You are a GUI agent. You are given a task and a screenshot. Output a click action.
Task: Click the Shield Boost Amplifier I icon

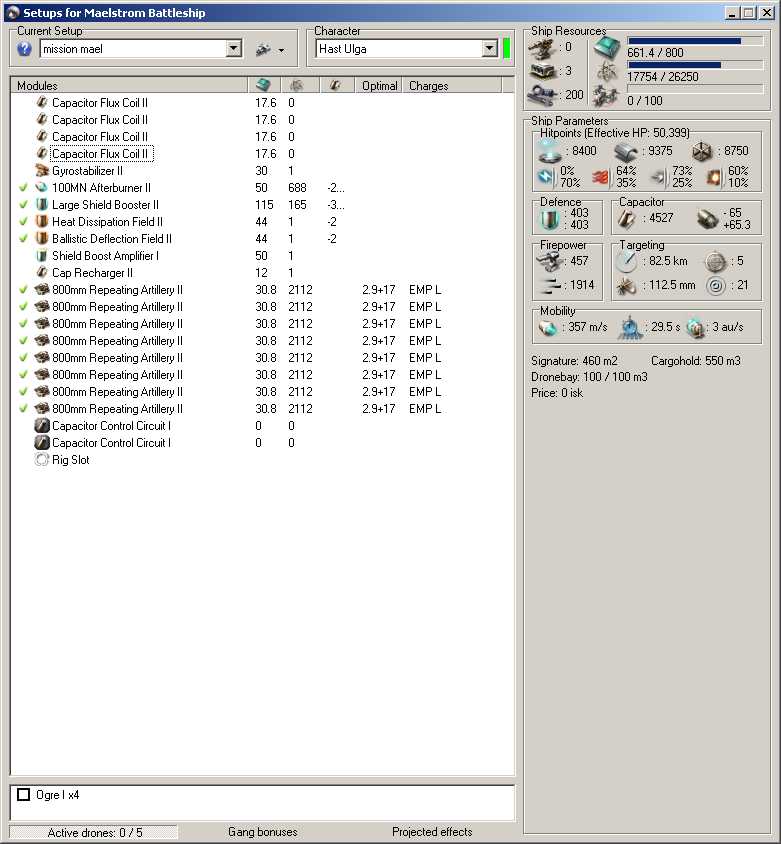click(x=42, y=256)
